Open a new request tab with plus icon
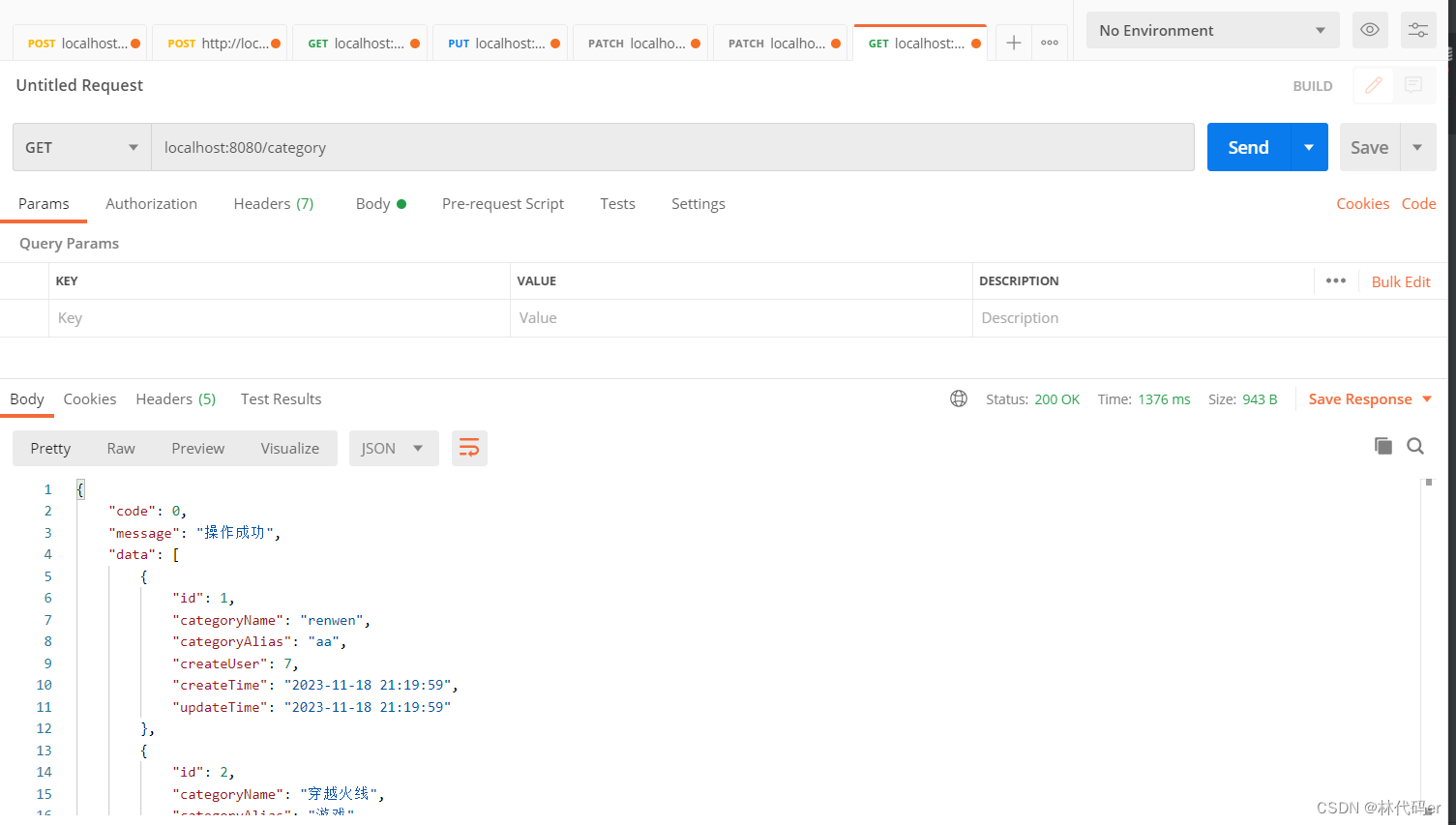Viewport: 1456px width, 825px height. [1013, 43]
